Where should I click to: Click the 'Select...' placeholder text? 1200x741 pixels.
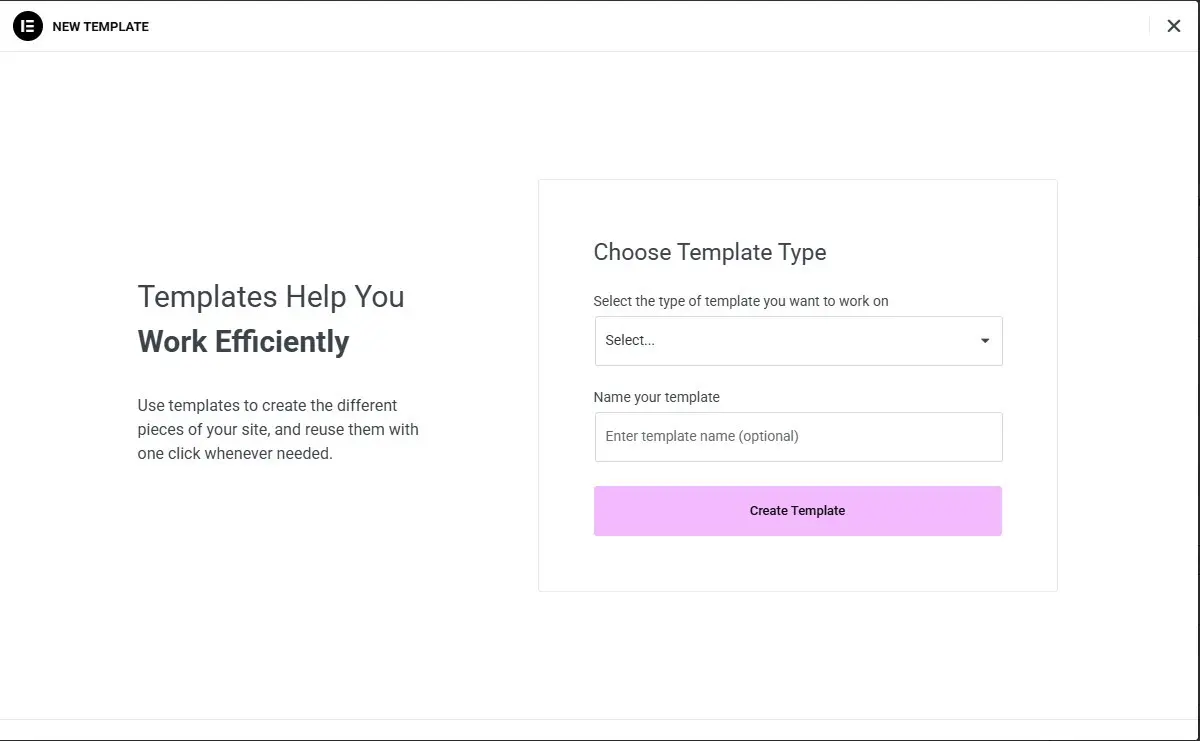coord(630,341)
